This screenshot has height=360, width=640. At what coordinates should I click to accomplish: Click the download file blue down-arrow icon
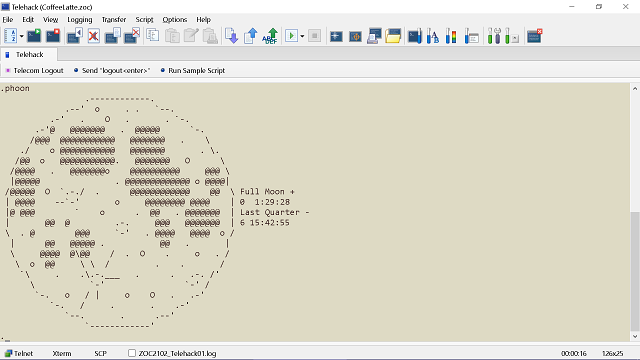point(231,36)
